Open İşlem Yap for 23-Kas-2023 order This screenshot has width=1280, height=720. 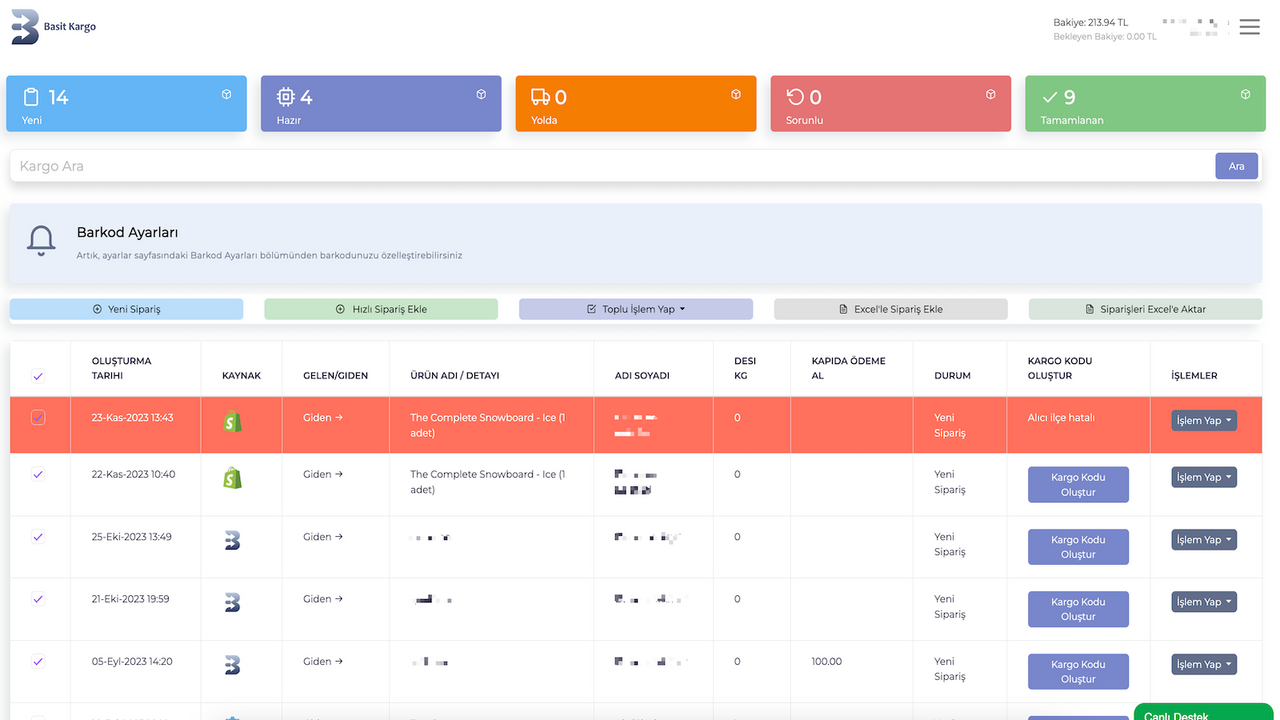click(x=1204, y=421)
